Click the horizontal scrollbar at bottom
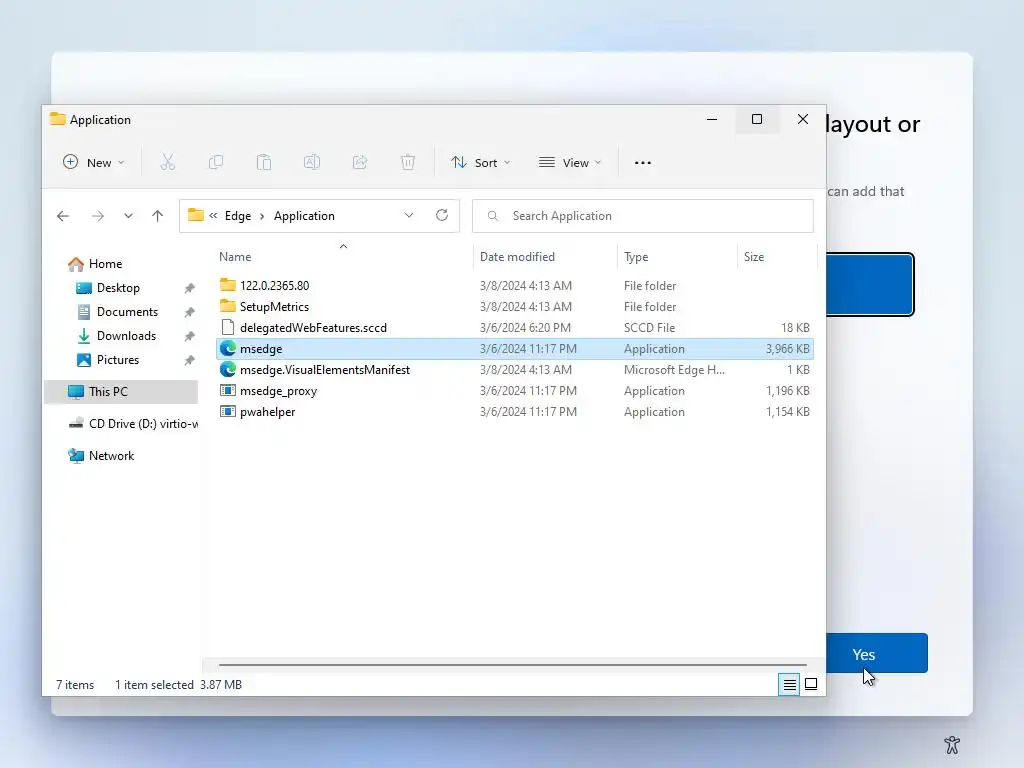1024x768 pixels. coord(513,665)
